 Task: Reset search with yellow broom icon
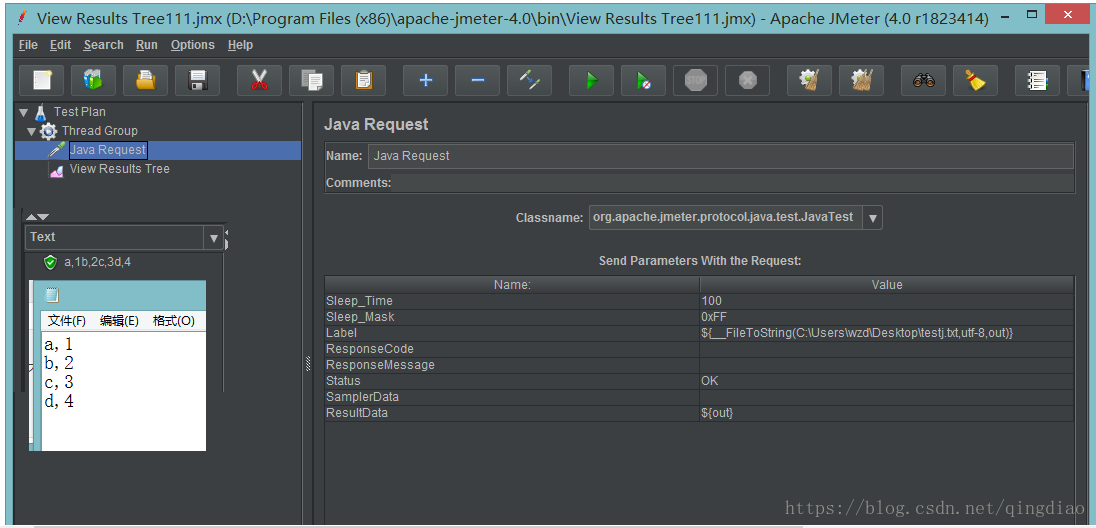pos(975,80)
